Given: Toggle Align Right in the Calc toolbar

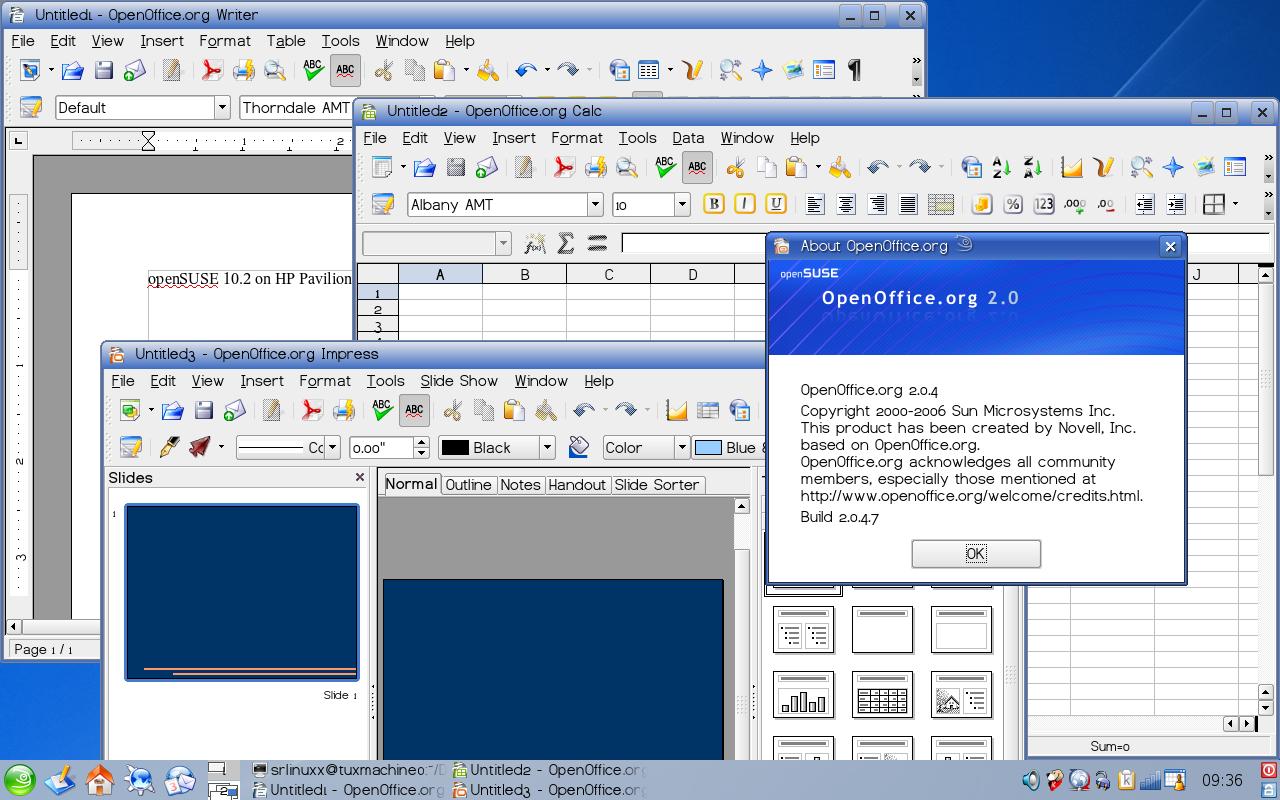Looking at the screenshot, I should pyautogui.click(x=877, y=204).
